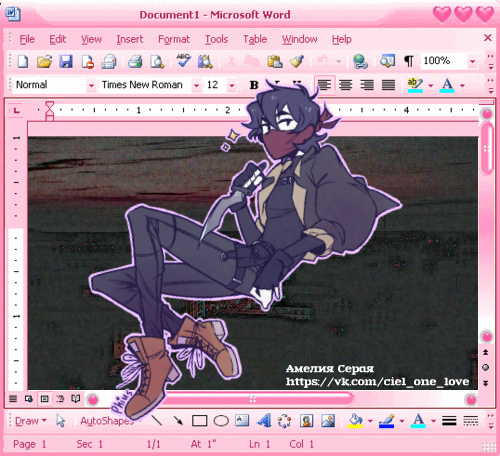This screenshot has height=456, width=500.
Task: Apply yellow Fill Color bucket
Action: coord(355,421)
